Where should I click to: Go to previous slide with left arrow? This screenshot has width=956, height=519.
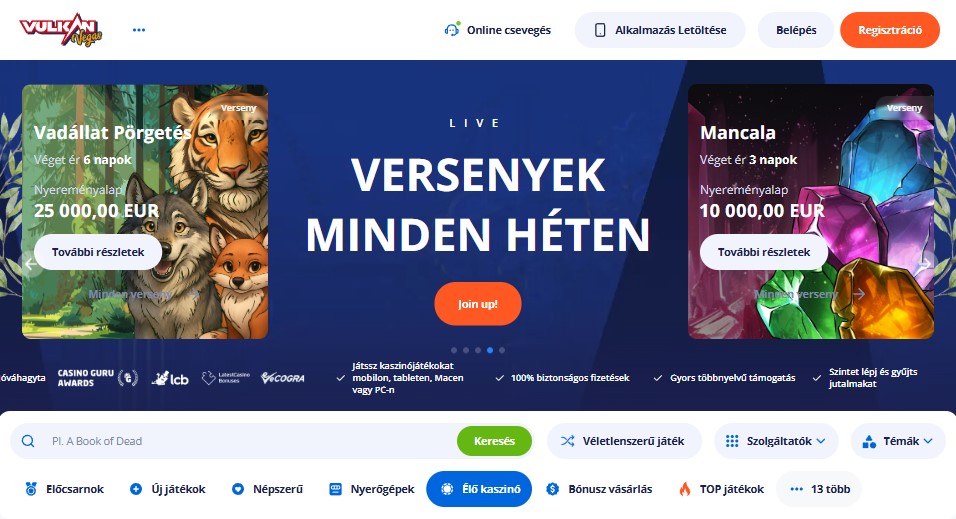point(30,264)
